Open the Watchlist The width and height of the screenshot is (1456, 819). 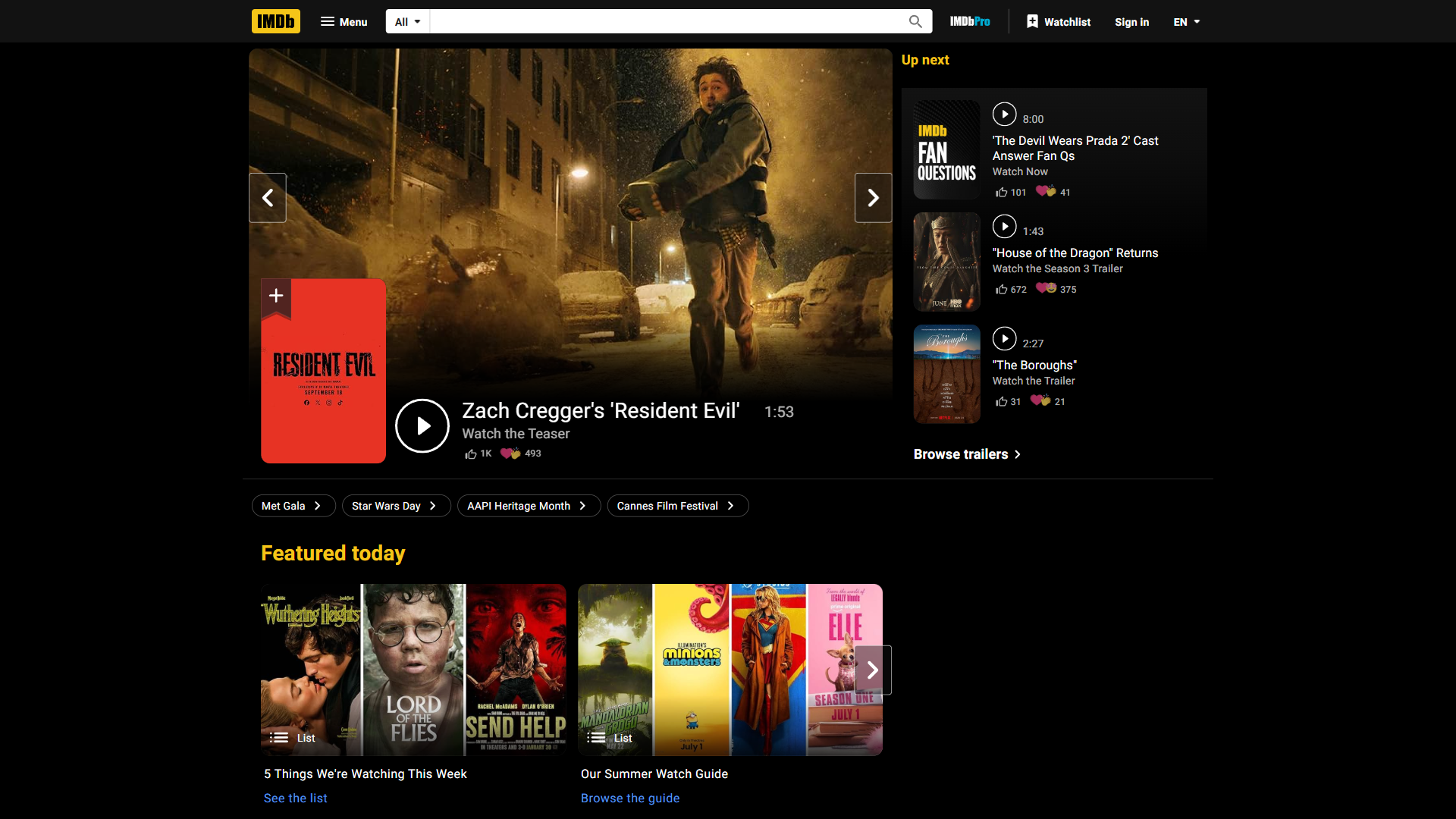pyautogui.click(x=1059, y=22)
